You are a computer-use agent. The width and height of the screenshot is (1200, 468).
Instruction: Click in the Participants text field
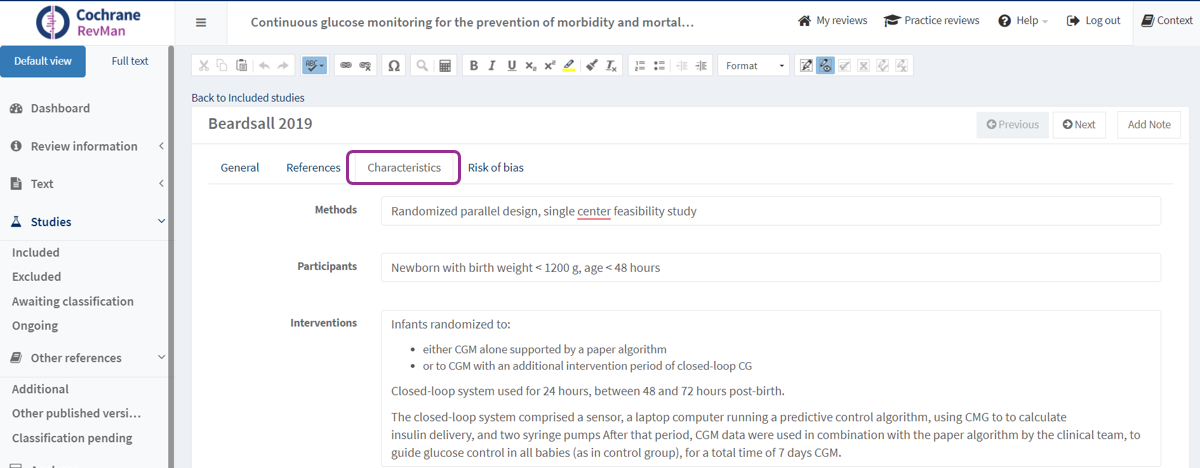tap(770, 268)
